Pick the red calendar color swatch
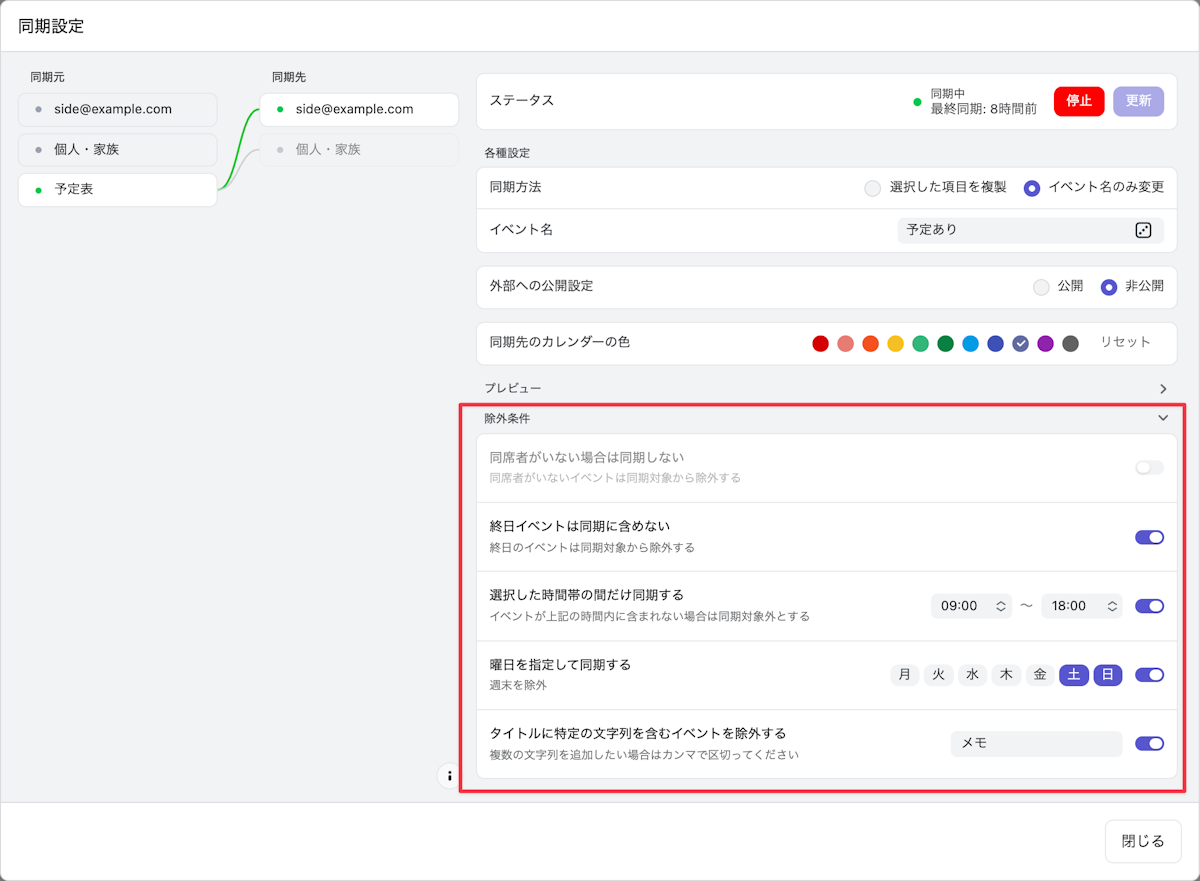This screenshot has width=1200, height=881. pyautogui.click(x=821, y=343)
